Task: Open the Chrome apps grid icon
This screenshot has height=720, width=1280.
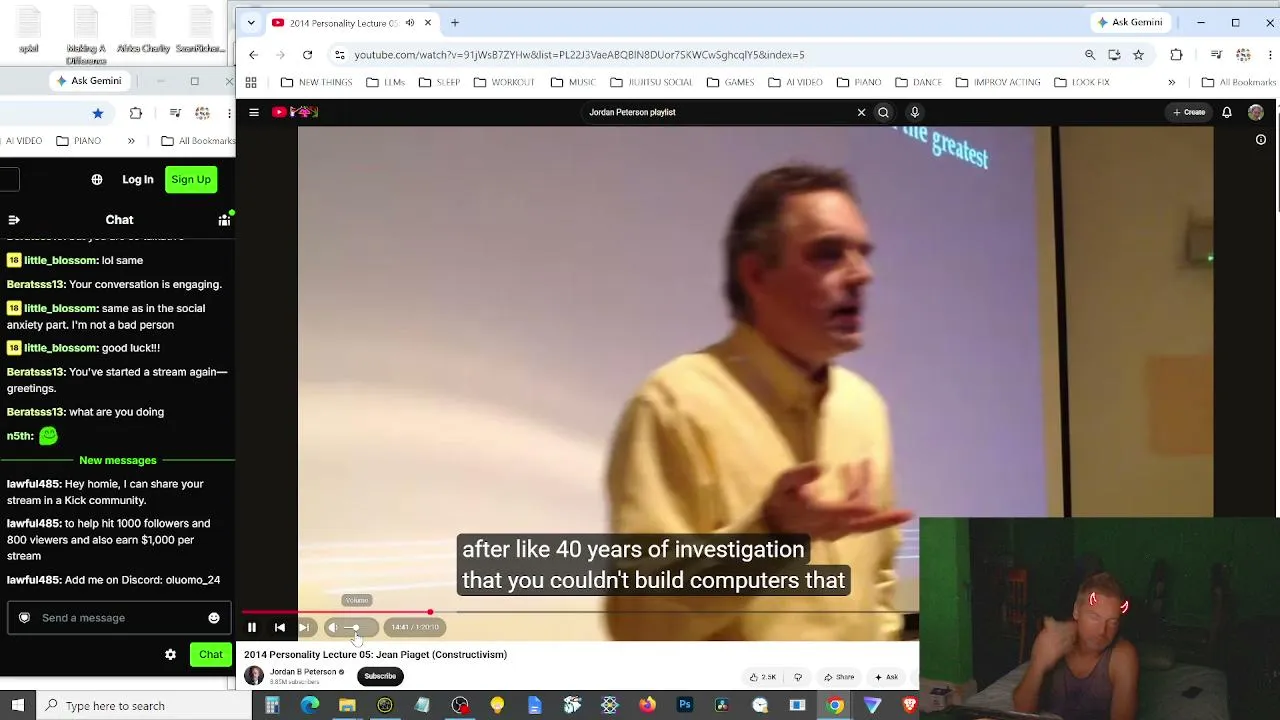Action: pyautogui.click(x=251, y=82)
